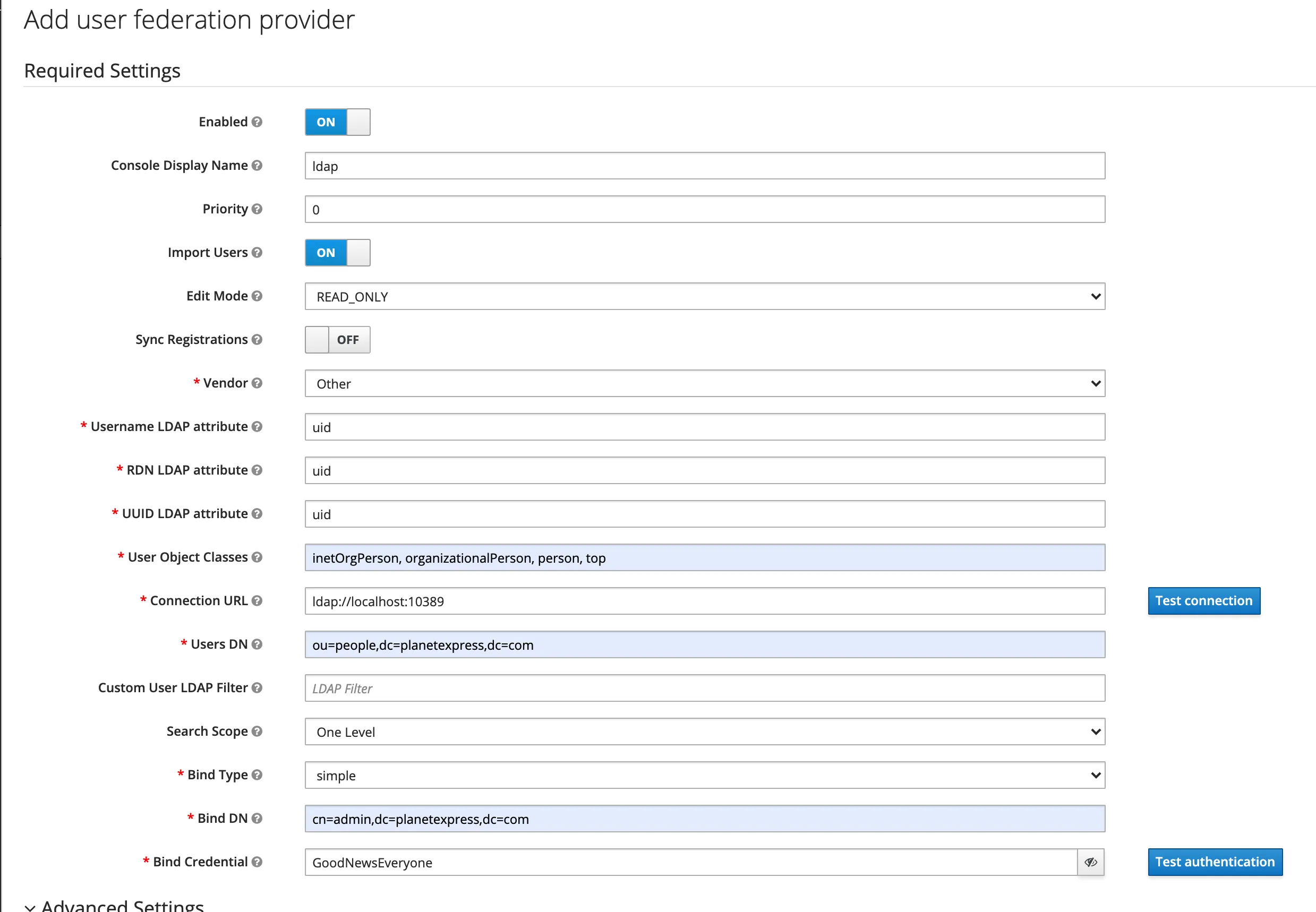
Task: Click the Search Scope question mark icon
Action: 257,732
